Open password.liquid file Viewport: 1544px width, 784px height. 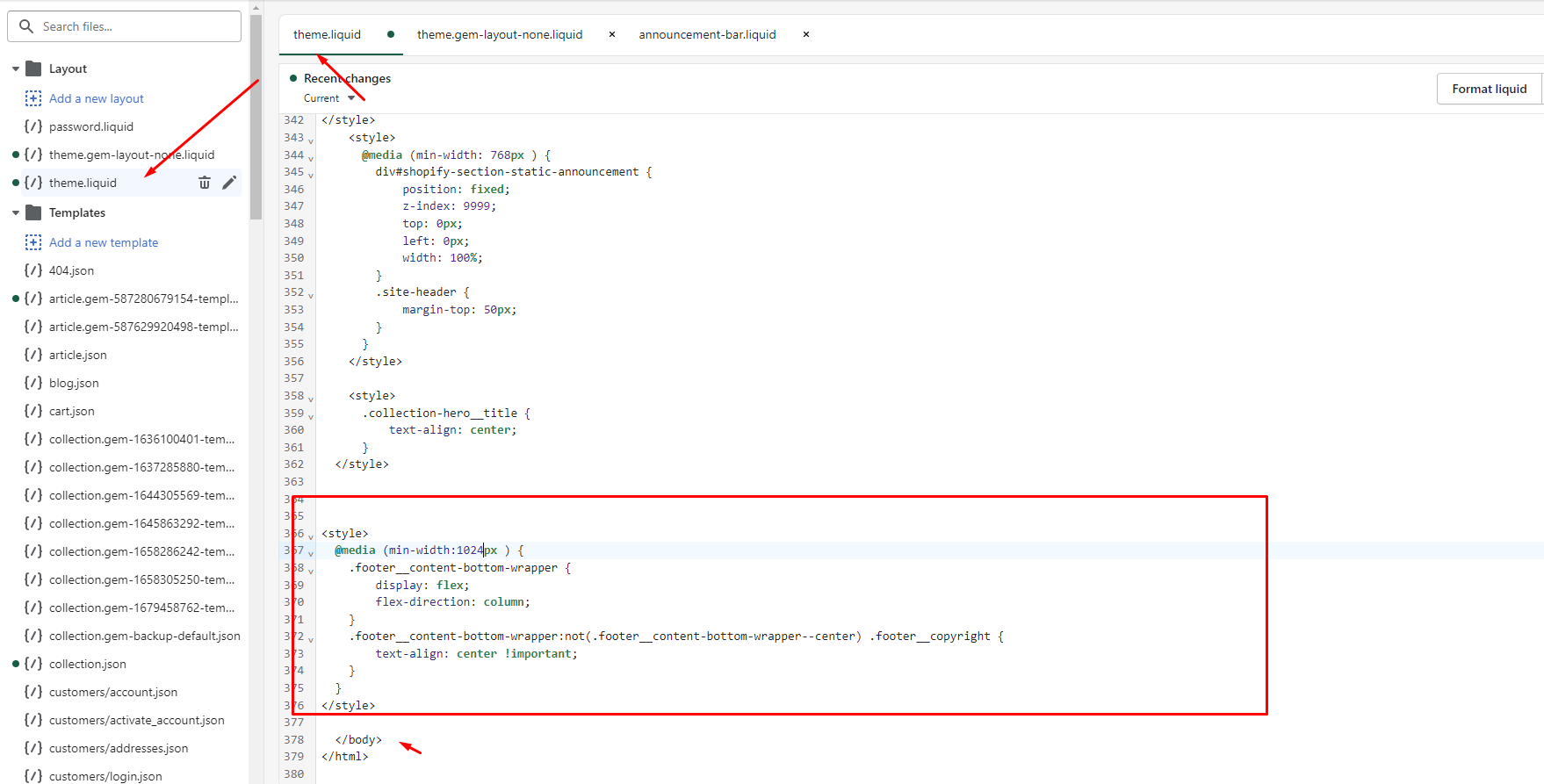click(x=91, y=126)
